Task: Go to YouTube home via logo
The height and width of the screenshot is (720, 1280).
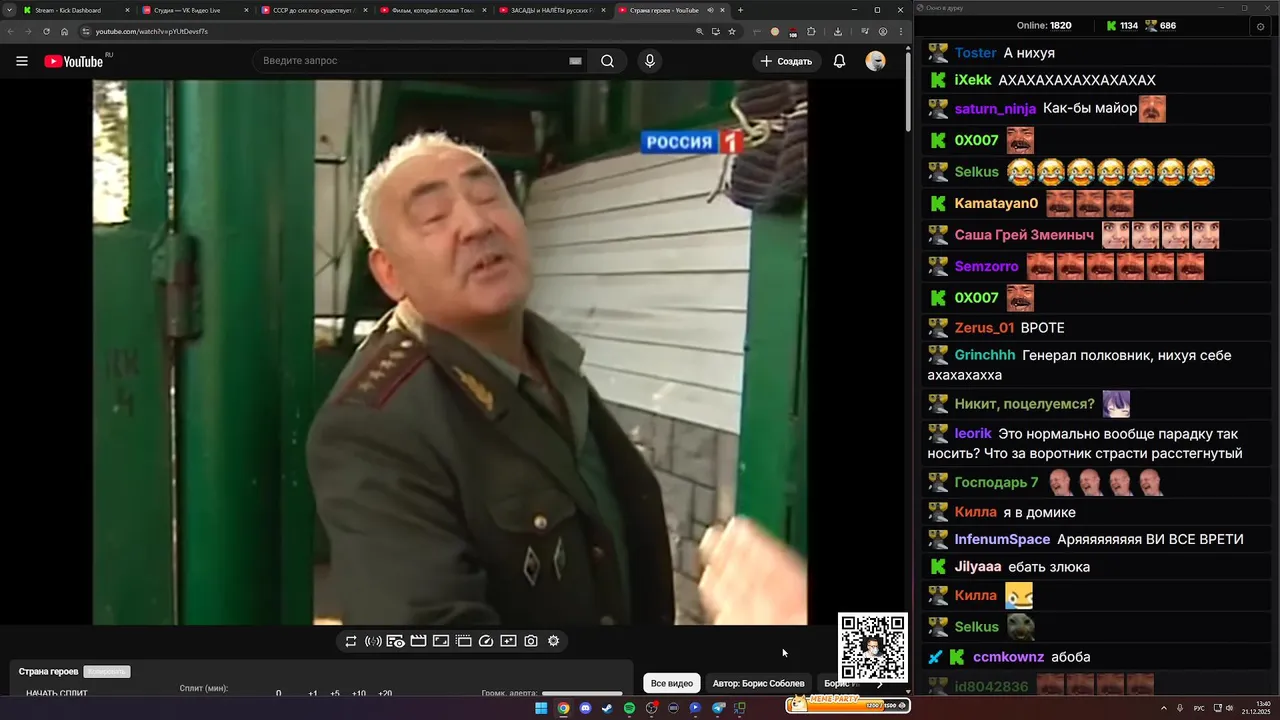Action: 73,61
